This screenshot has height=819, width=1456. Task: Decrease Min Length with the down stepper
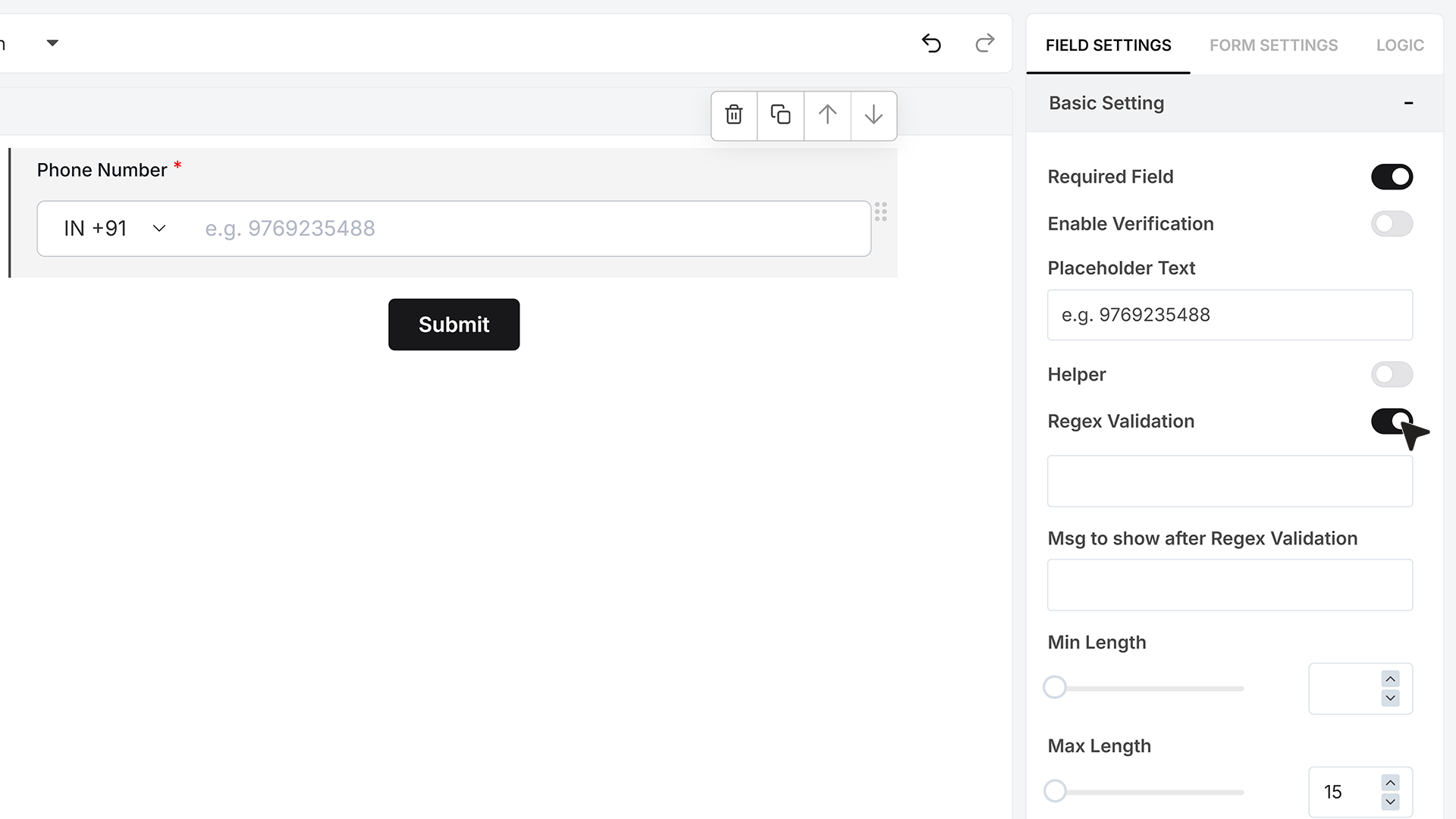[1390, 698]
